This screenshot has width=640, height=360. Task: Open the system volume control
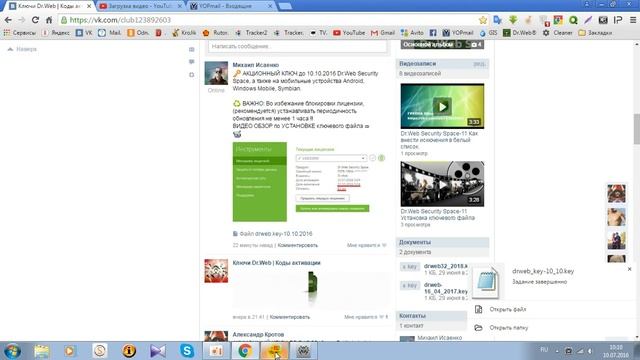click(x=590, y=351)
